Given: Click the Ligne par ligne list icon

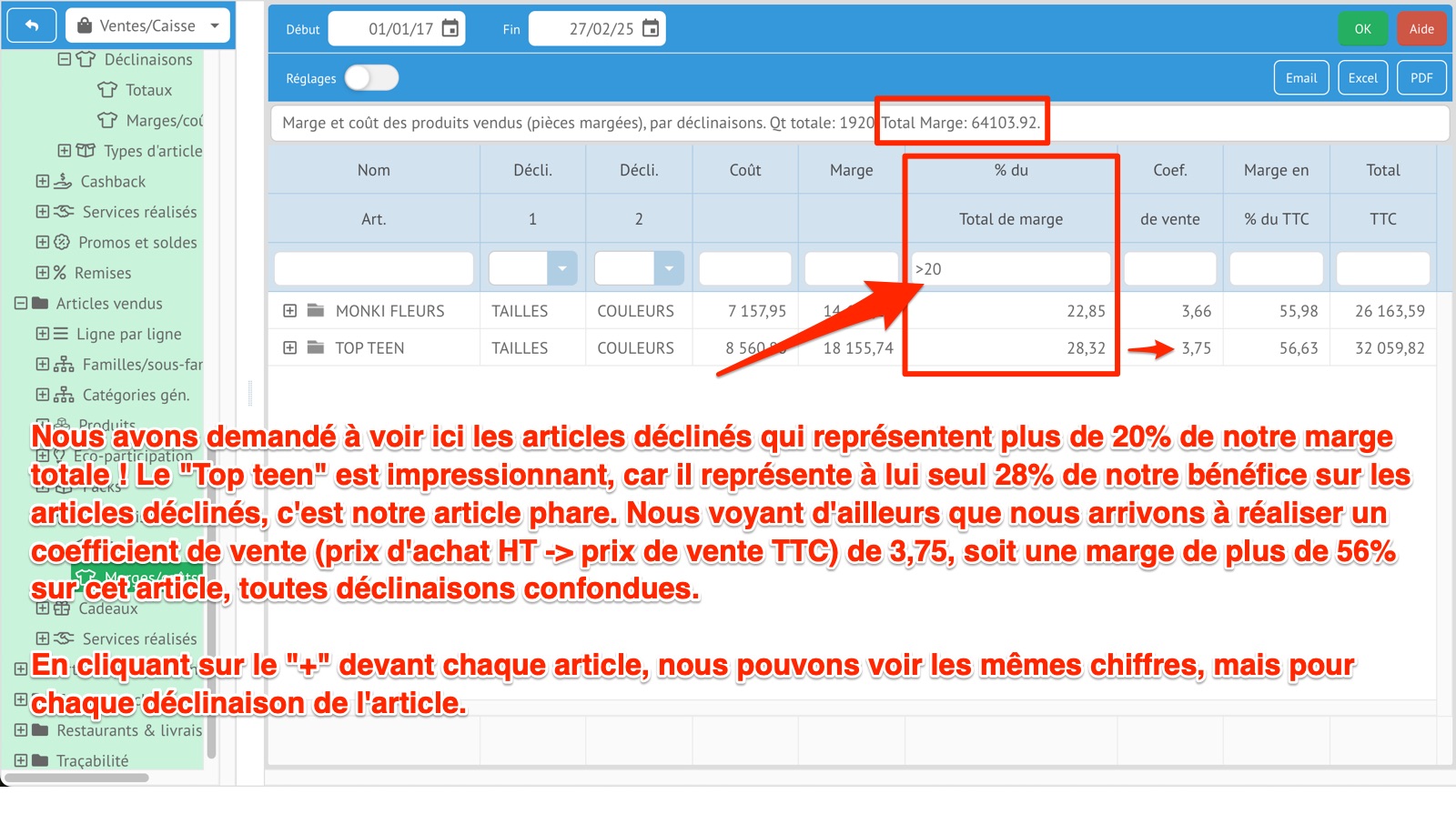Looking at the screenshot, I should click(61, 334).
